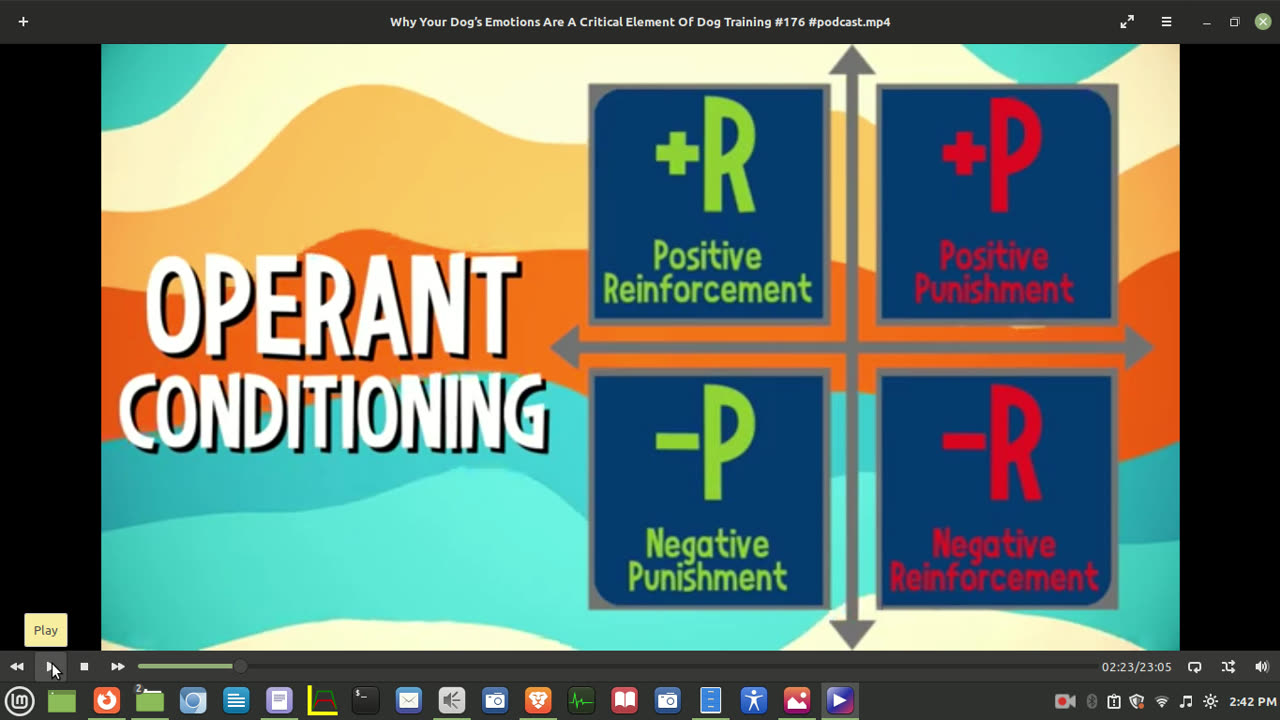
Task: Toggle repeat playback mode
Action: (1195, 666)
